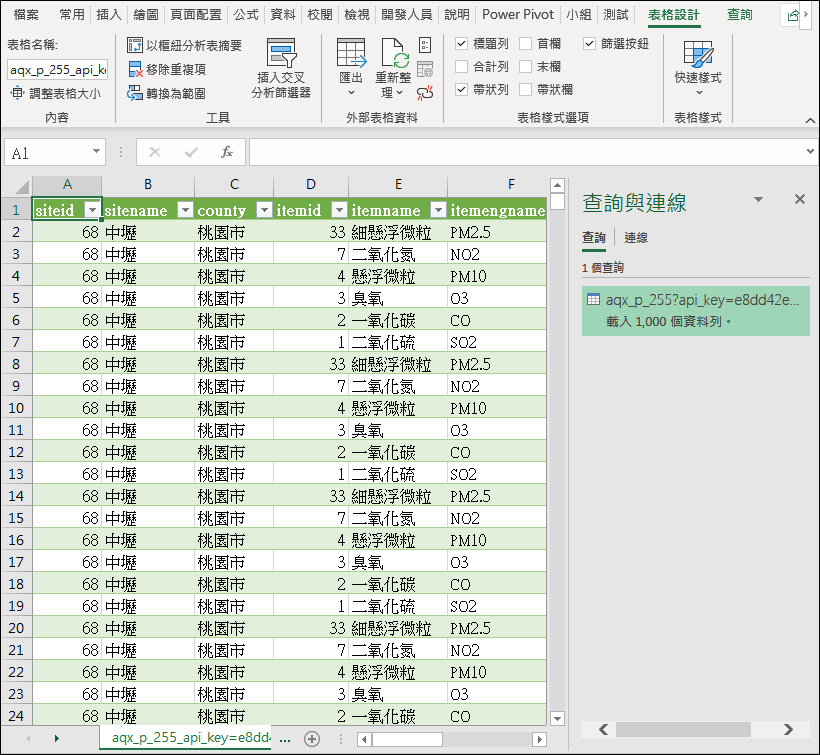Open the itemname column filter dropdown
820x755 pixels.
tap(438, 210)
